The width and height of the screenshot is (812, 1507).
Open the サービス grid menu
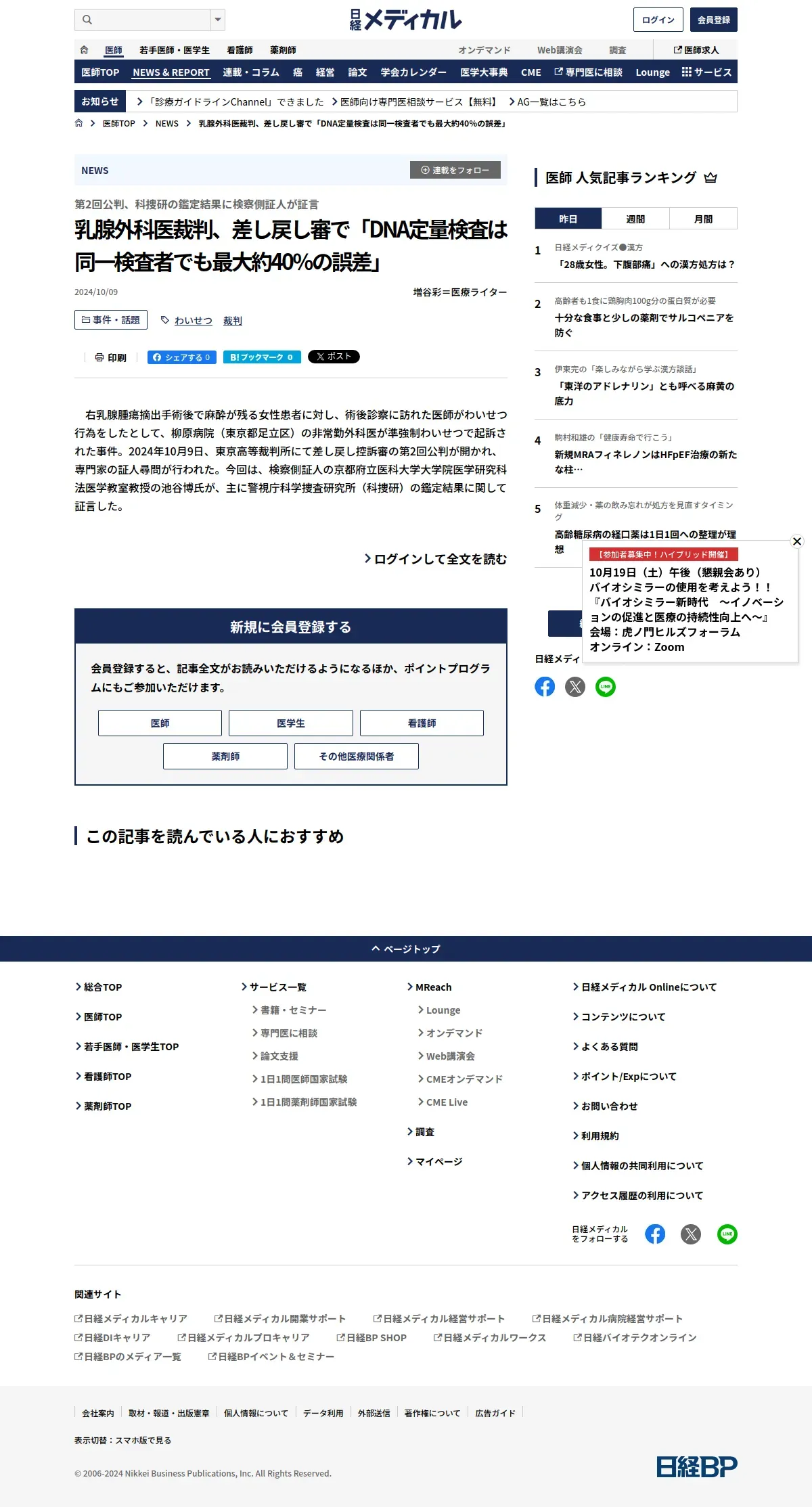pyautogui.click(x=706, y=72)
